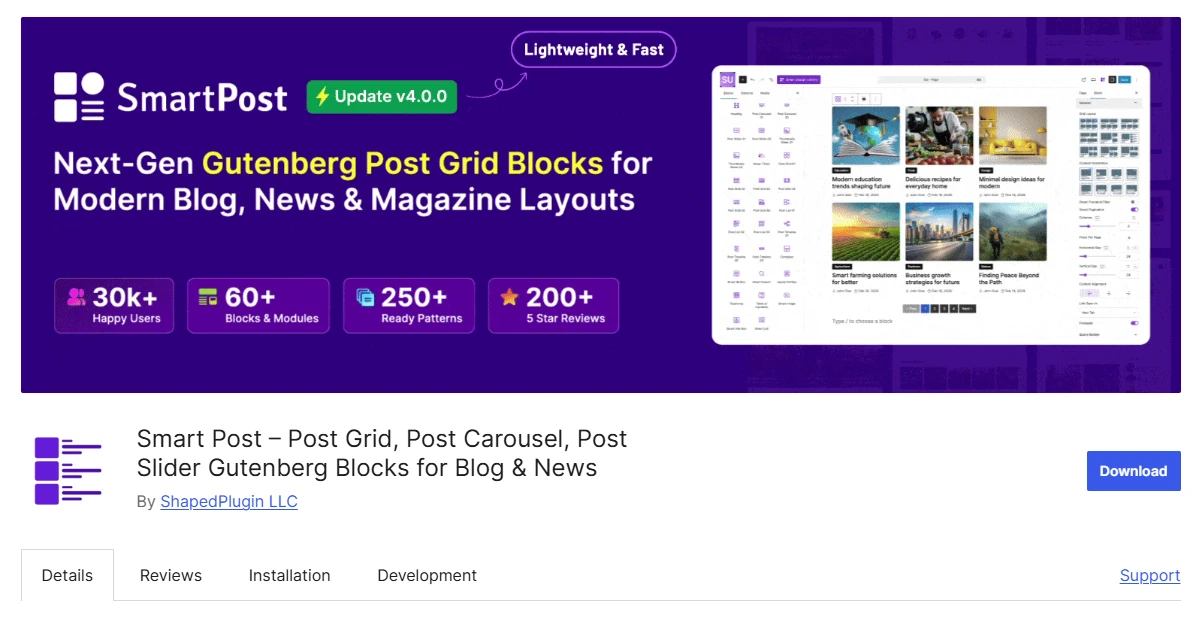Click the green Blocks & Modules icon
1204x618 pixels.
pyautogui.click(x=208, y=297)
